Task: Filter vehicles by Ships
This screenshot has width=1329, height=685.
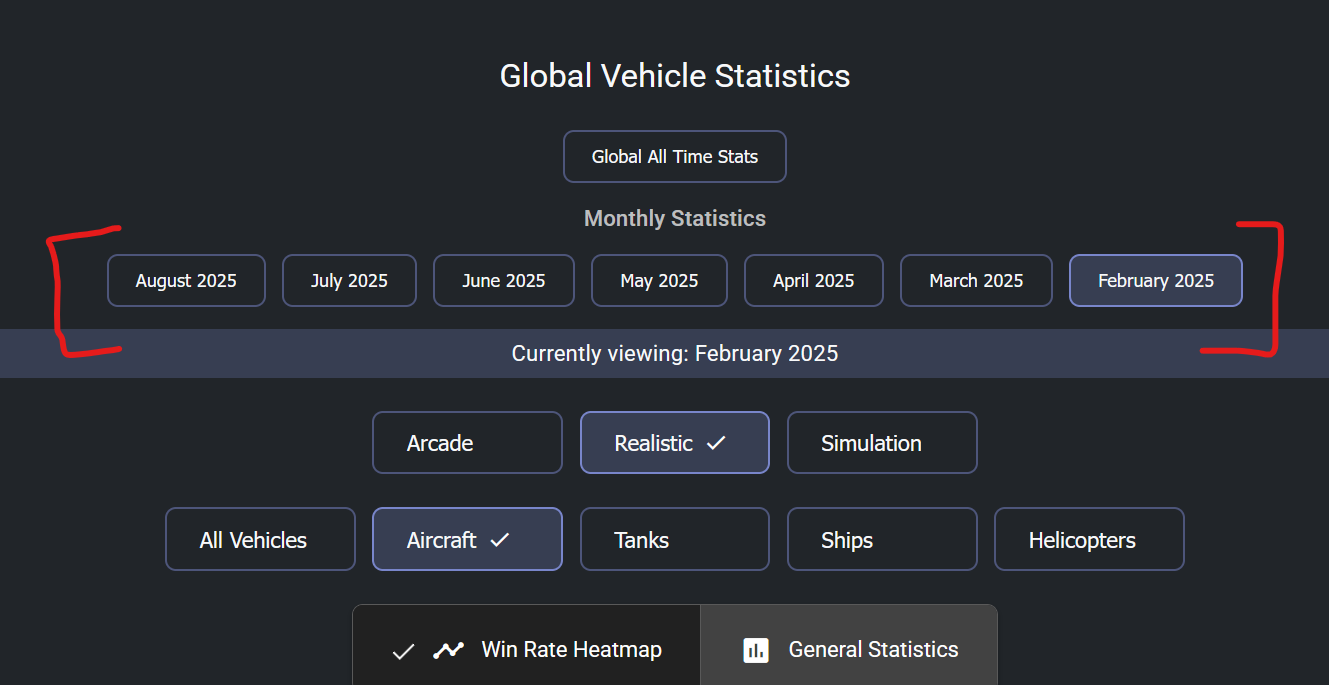Action: click(x=881, y=540)
